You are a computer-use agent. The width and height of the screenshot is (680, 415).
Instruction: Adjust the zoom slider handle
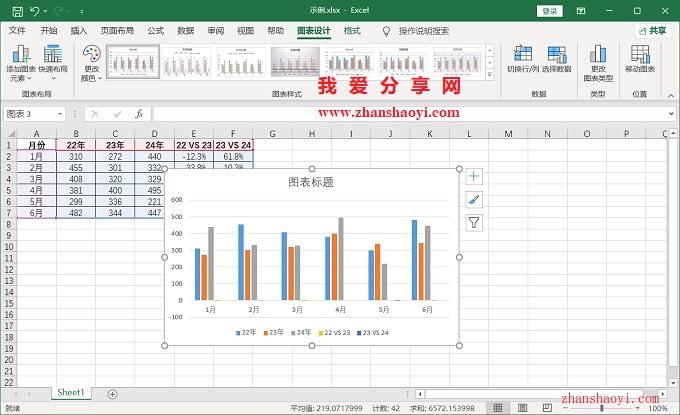[602, 408]
